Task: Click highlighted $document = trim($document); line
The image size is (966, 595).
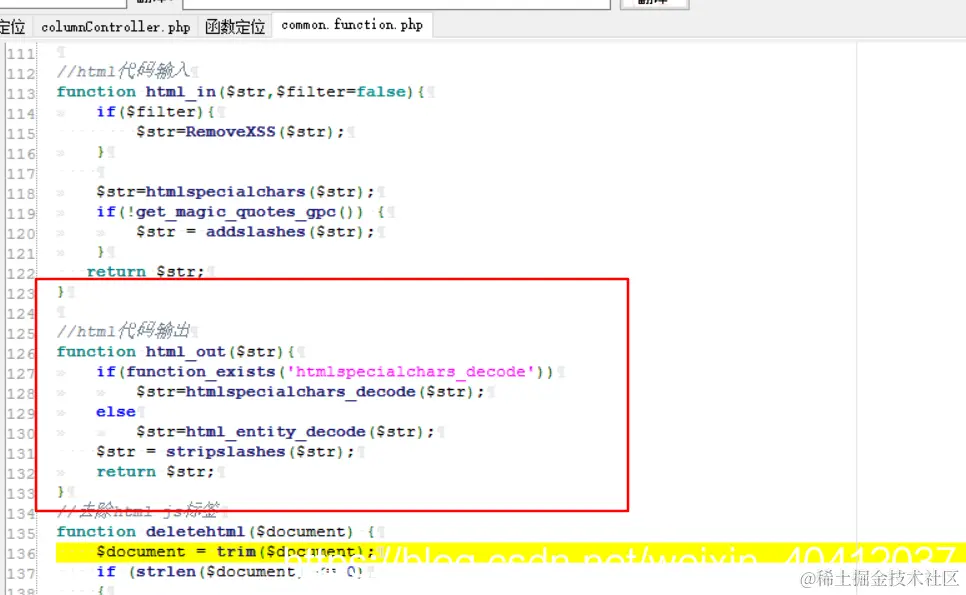Action: [235, 552]
